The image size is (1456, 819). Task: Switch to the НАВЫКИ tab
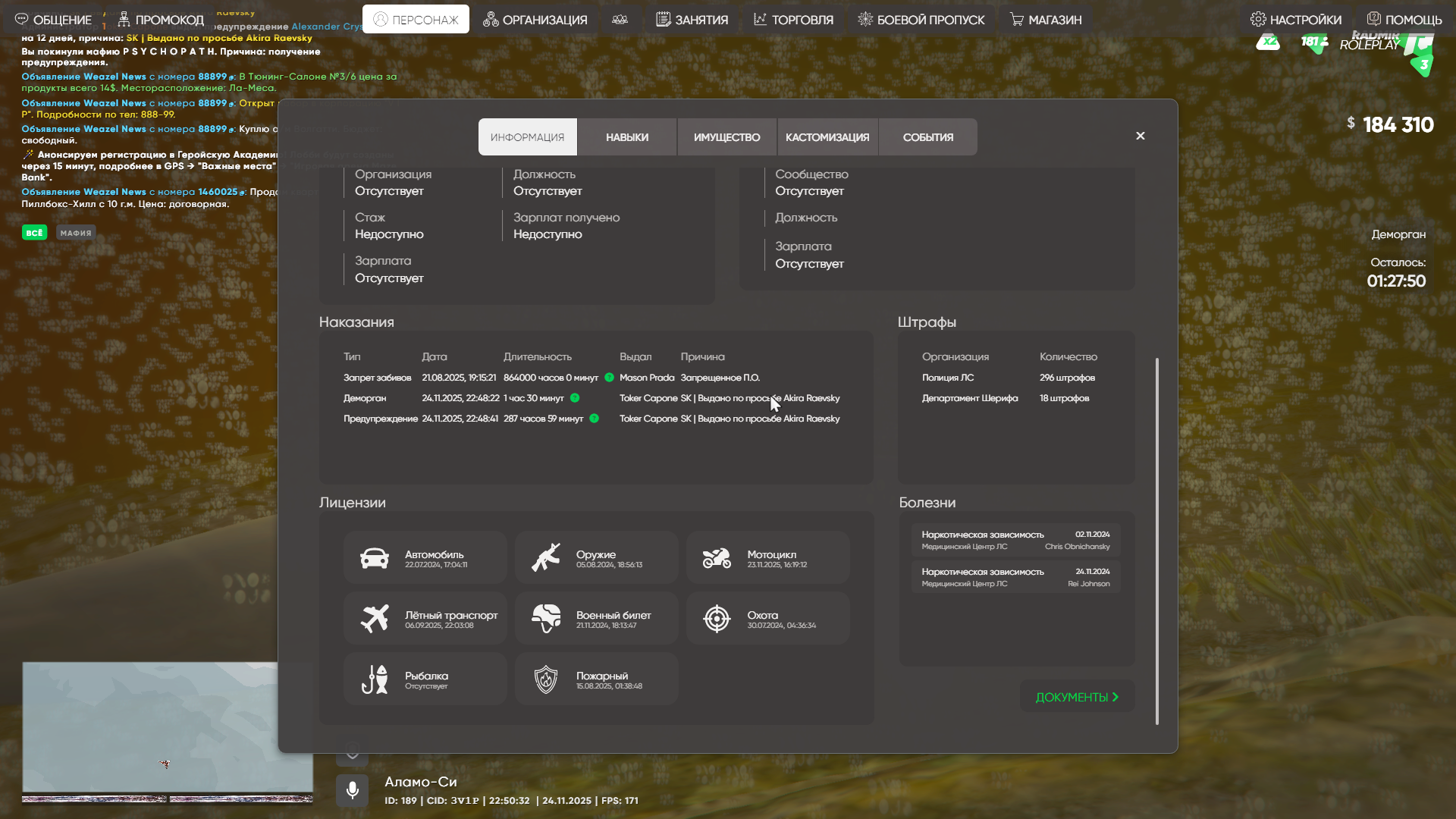click(x=627, y=137)
